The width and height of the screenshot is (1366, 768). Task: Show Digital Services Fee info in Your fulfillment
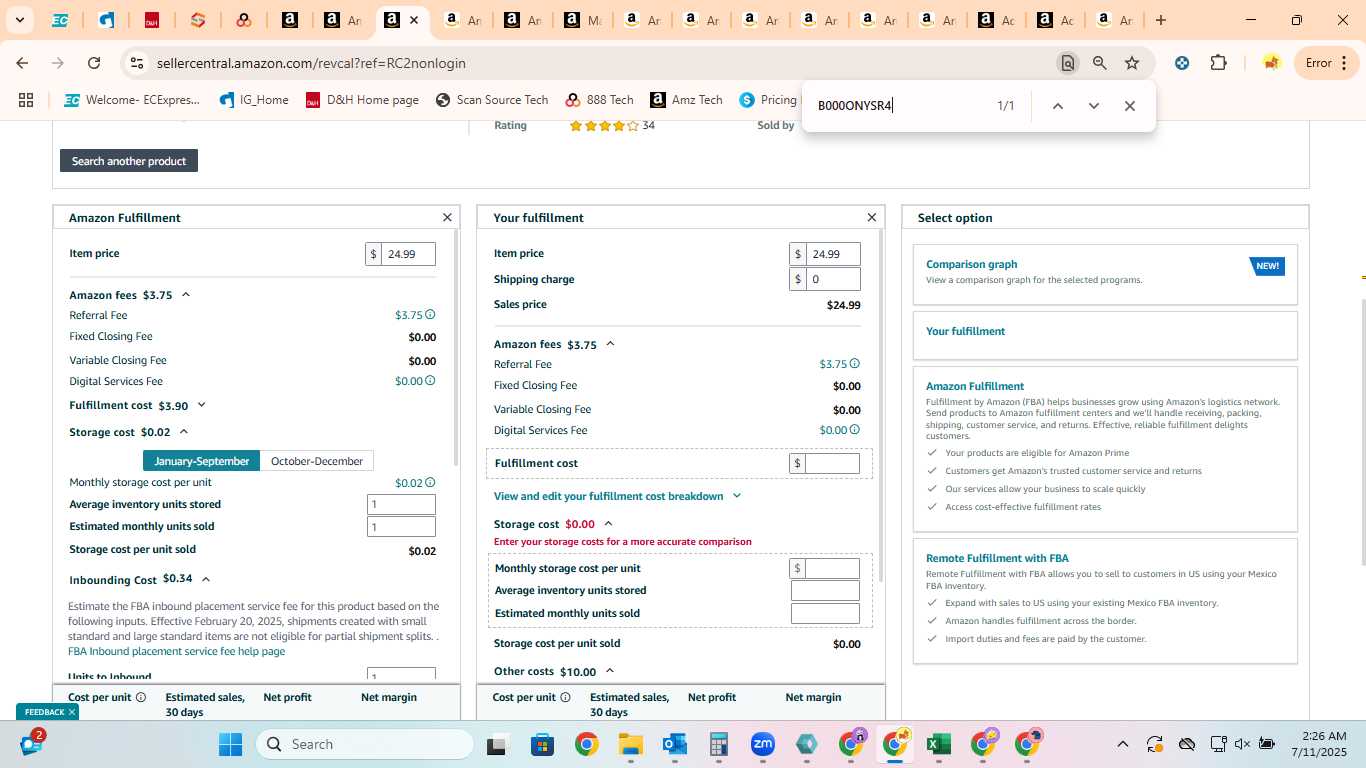click(x=854, y=430)
